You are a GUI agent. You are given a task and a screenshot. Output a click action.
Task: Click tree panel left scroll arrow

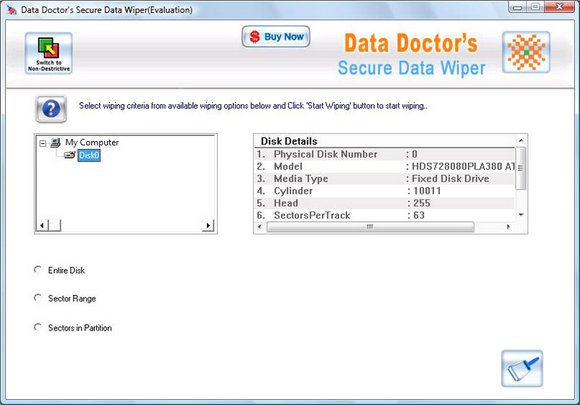click(42, 225)
